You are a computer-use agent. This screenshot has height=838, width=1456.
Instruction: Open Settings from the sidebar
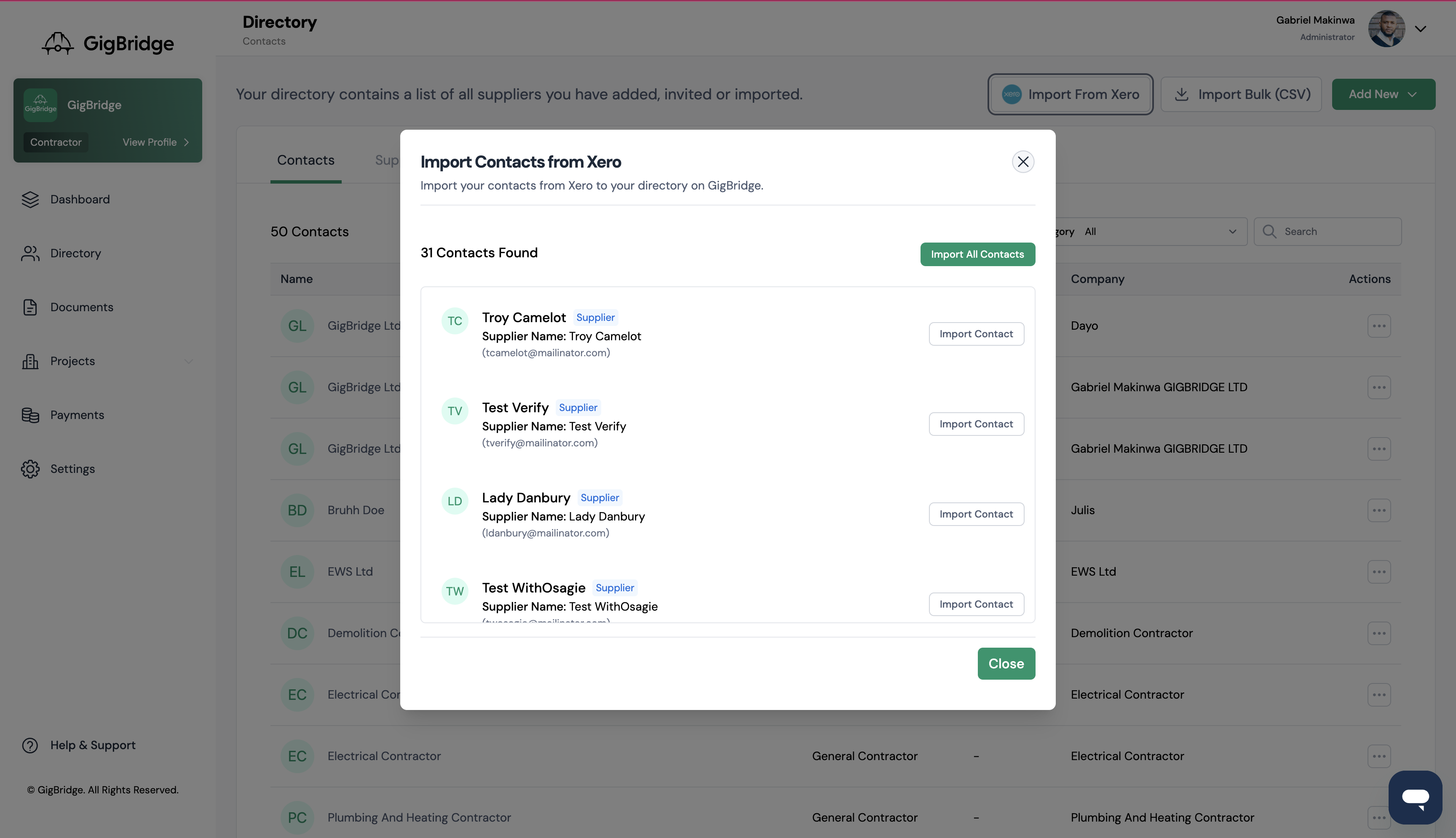(x=72, y=469)
